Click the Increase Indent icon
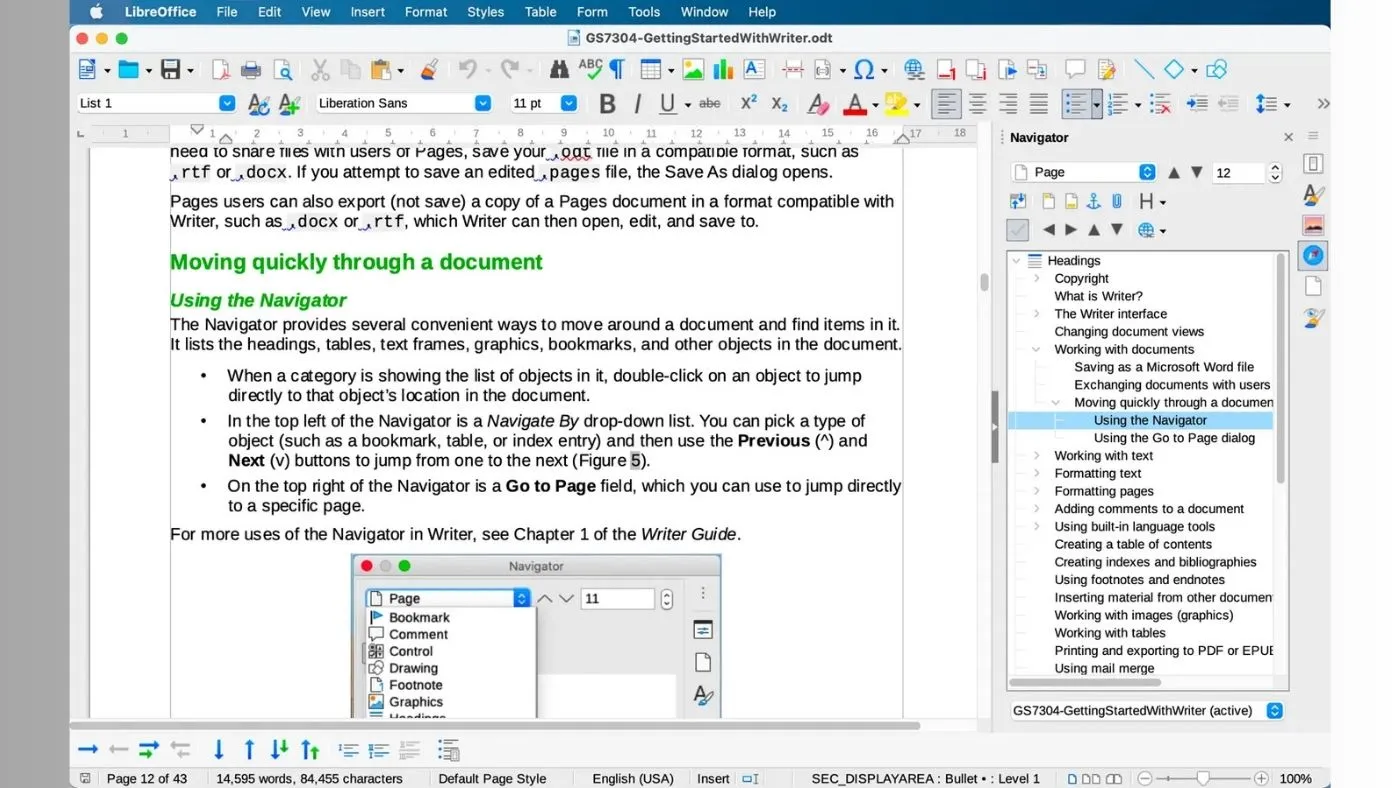This screenshot has width=1400, height=788. [1197, 103]
